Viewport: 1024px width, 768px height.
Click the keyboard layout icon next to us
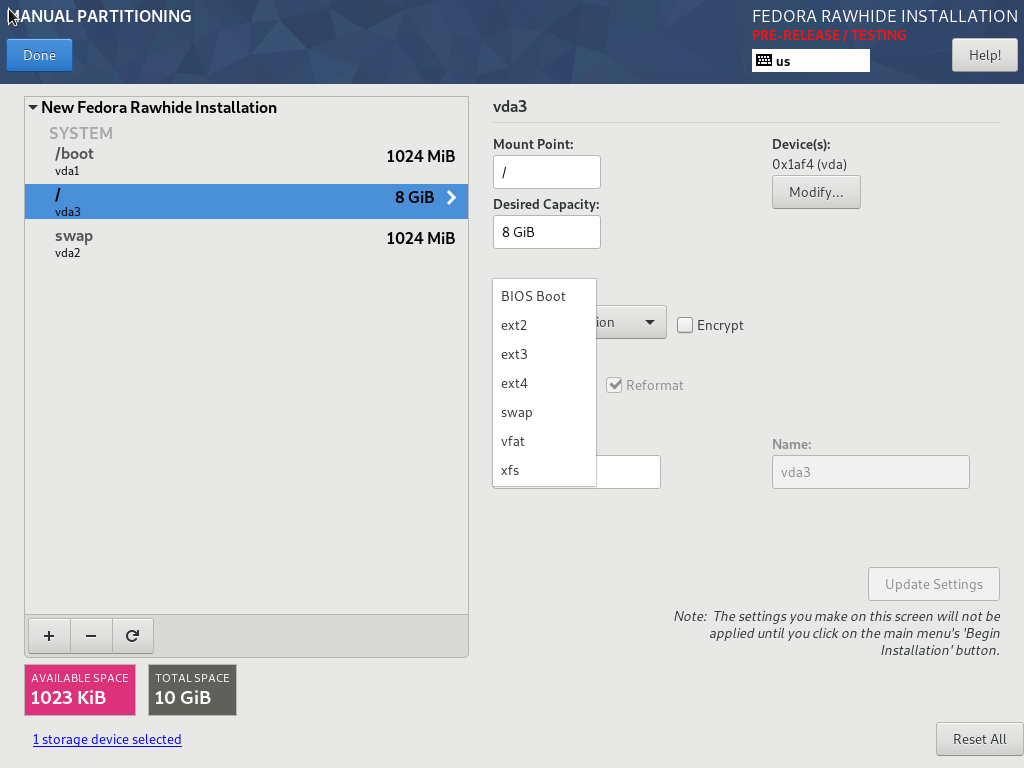(x=764, y=61)
